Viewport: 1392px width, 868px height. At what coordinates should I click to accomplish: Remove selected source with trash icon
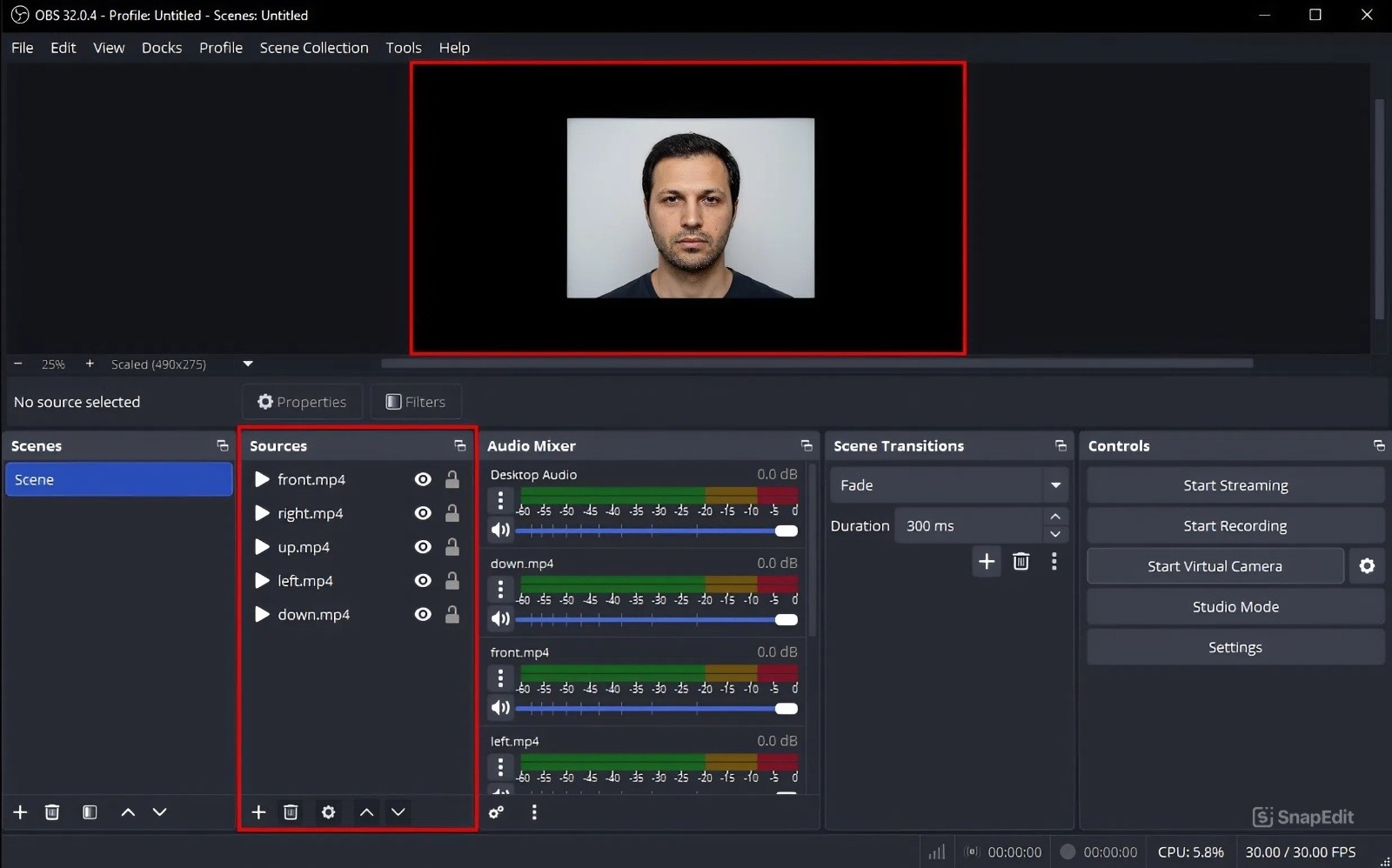291,811
